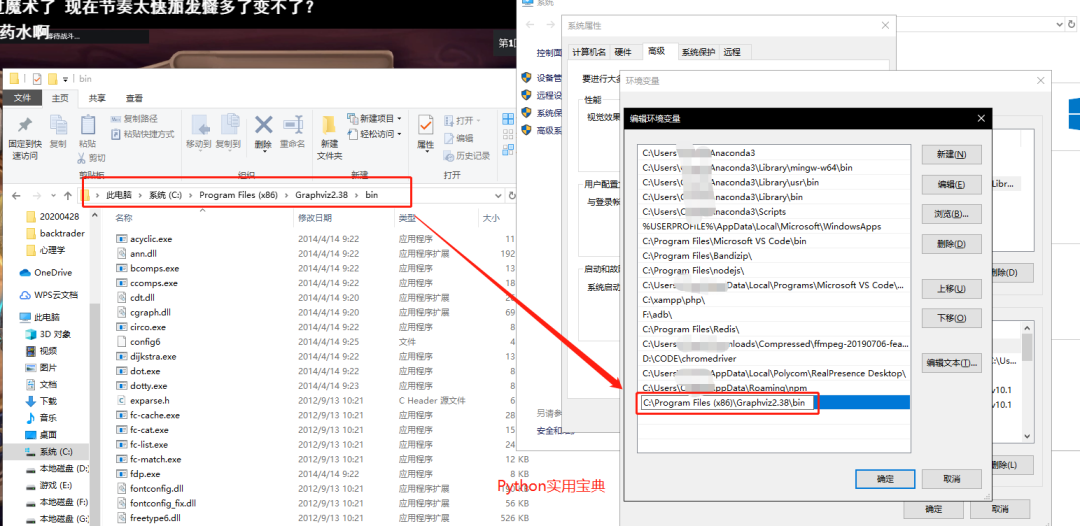Click 删除(D) button in edit dialog
The height and width of the screenshot is (526, 1080).
pos(951,244)
